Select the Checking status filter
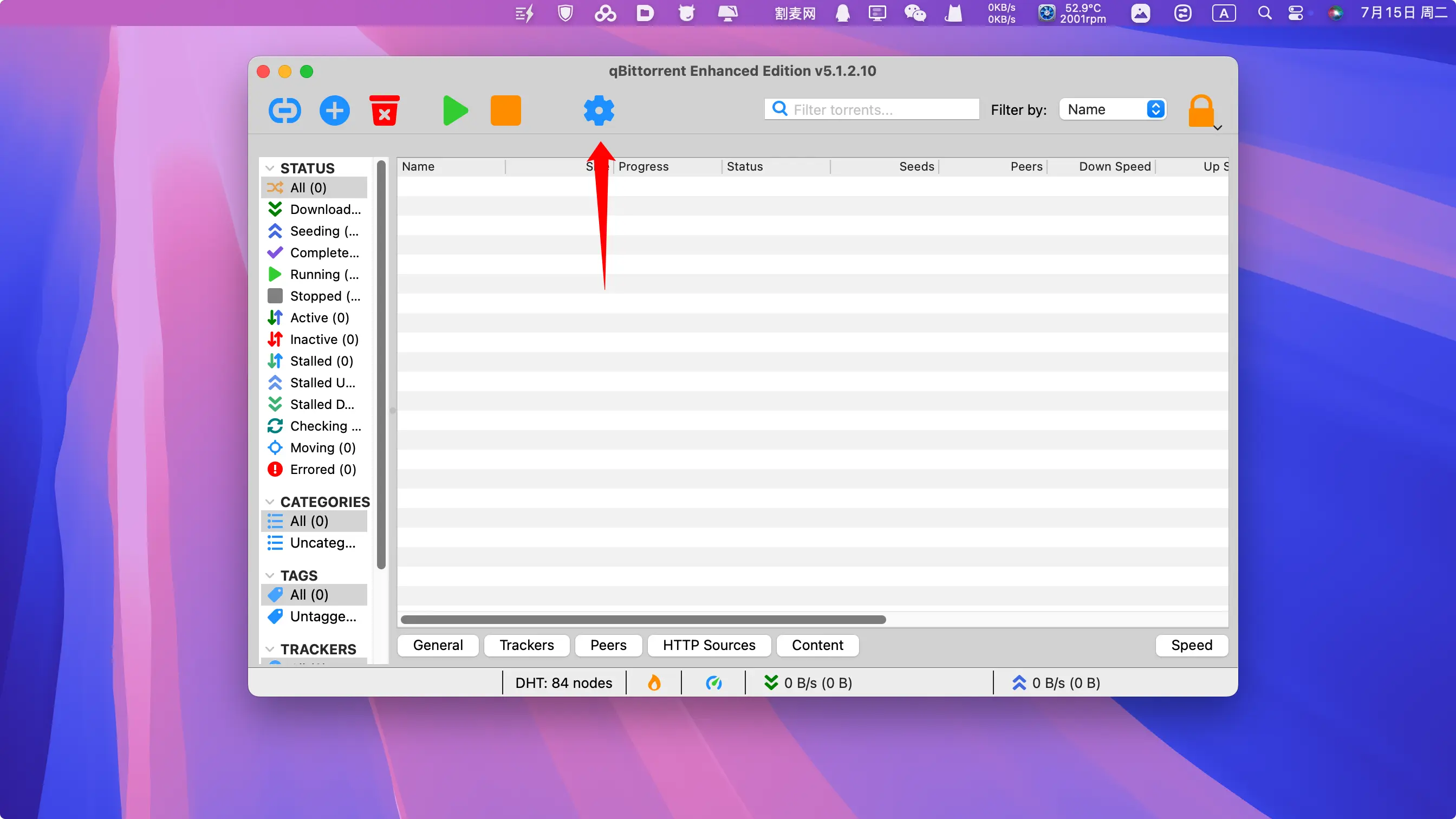The width and height of the screenshot is (1456, 819). pos(314,426)
